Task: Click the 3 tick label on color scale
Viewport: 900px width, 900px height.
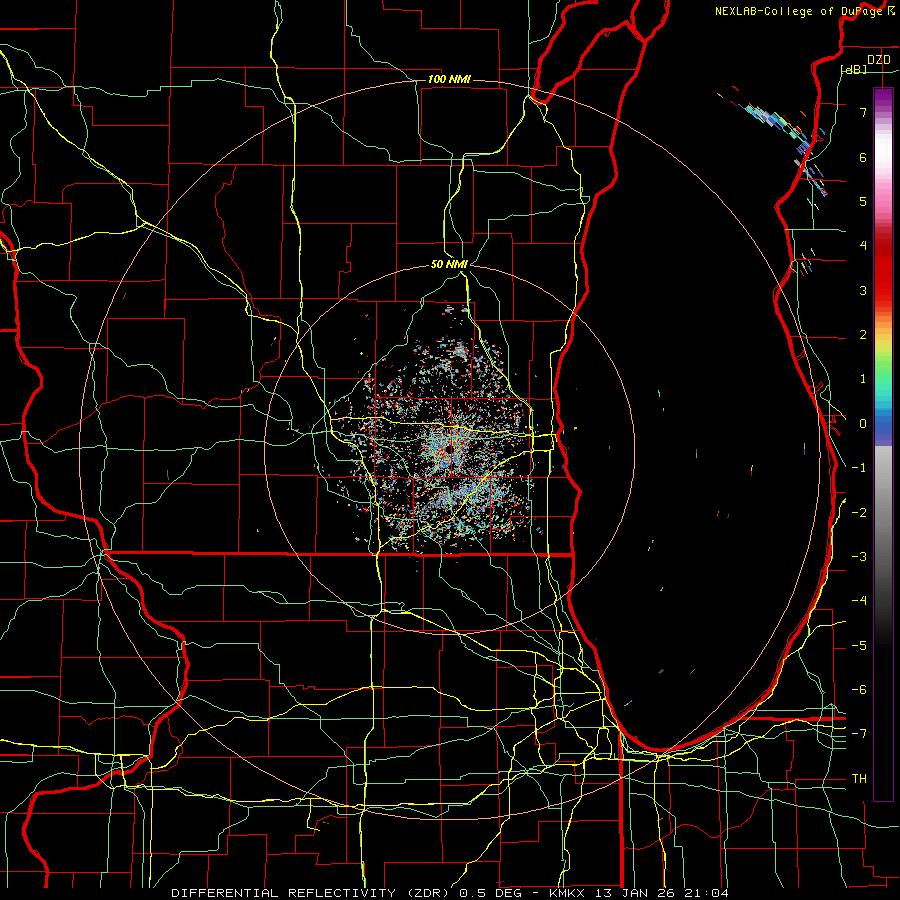Action: pos(863,290)
